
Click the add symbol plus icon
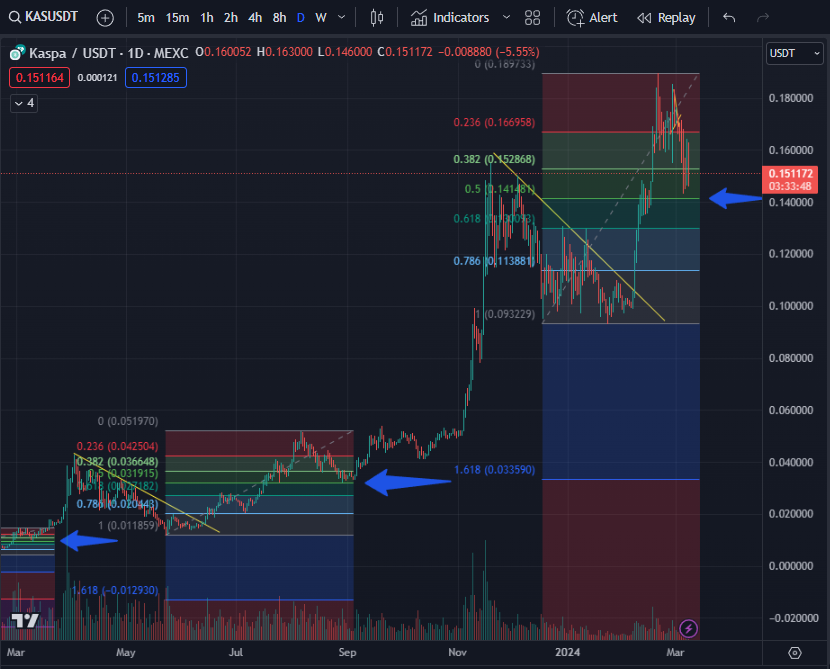click(x=105, y=18)
